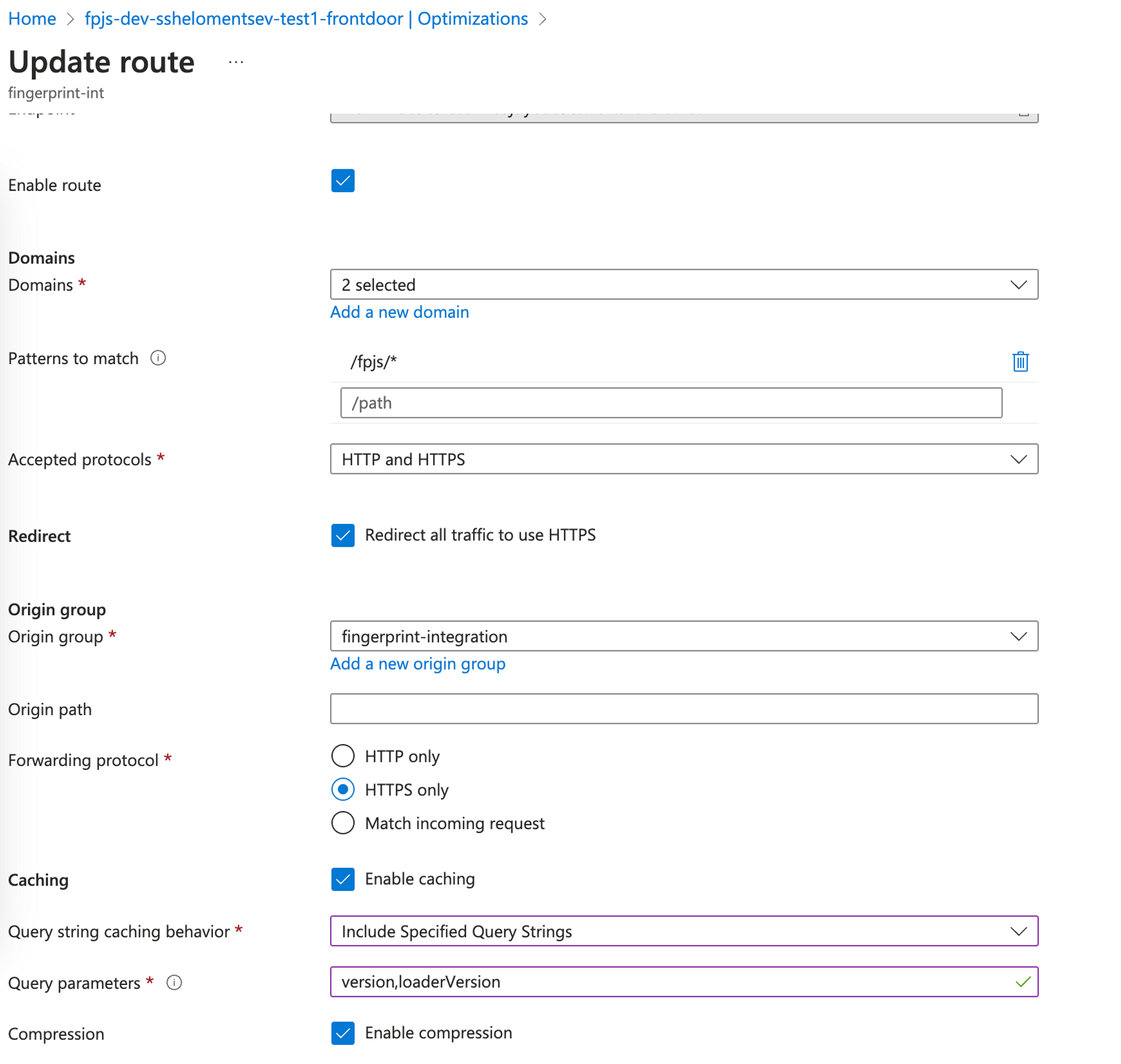The width and height of the screenshot is (1121, 1064).
Task: Open the ellipsis menu next to Update route
Action: [236, 62]
